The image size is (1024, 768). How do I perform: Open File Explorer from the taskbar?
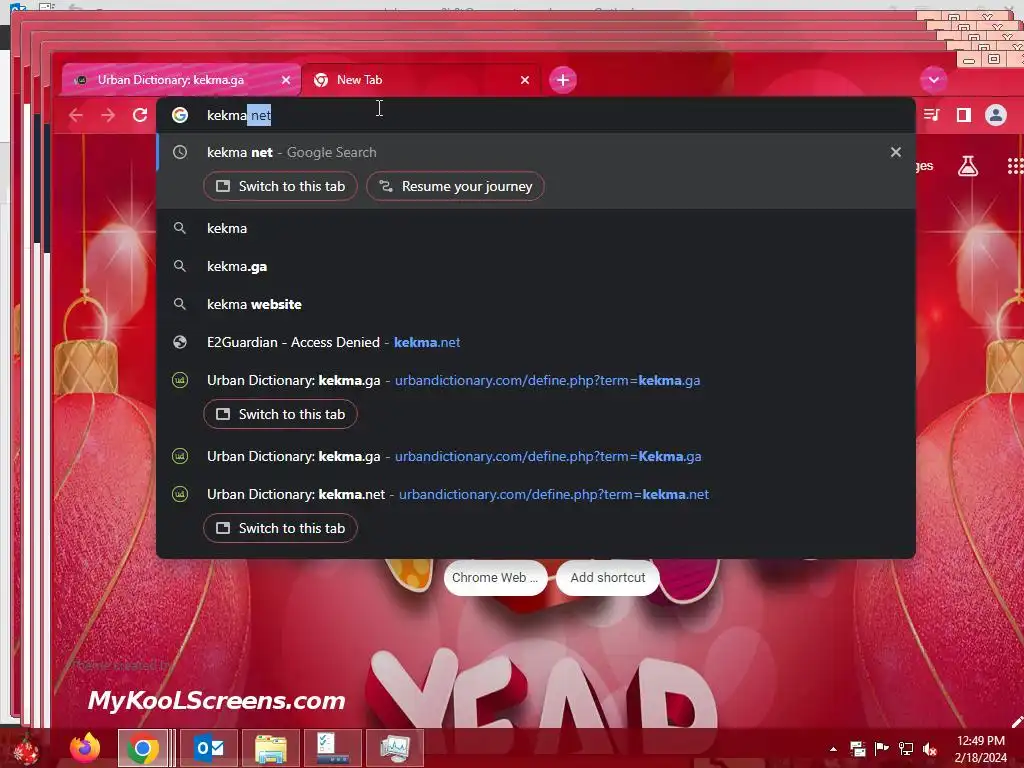(270, 748)
